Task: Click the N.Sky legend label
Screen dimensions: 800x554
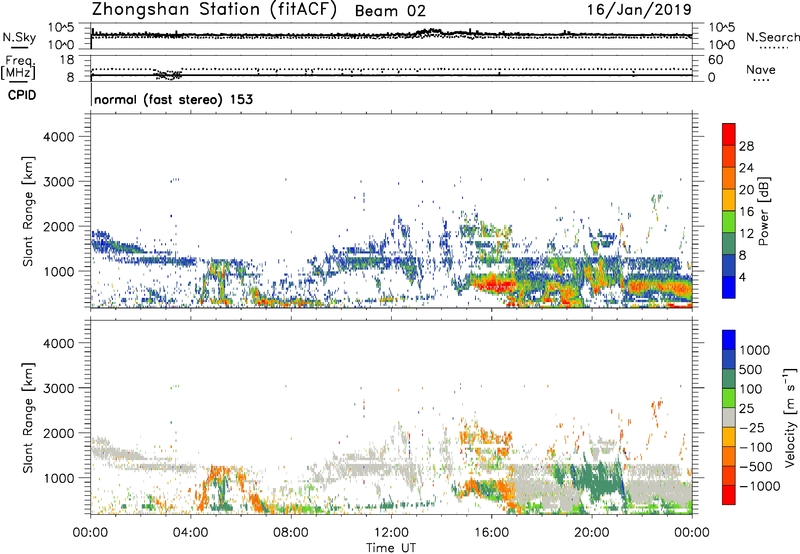Action: (x=19, y=37)
